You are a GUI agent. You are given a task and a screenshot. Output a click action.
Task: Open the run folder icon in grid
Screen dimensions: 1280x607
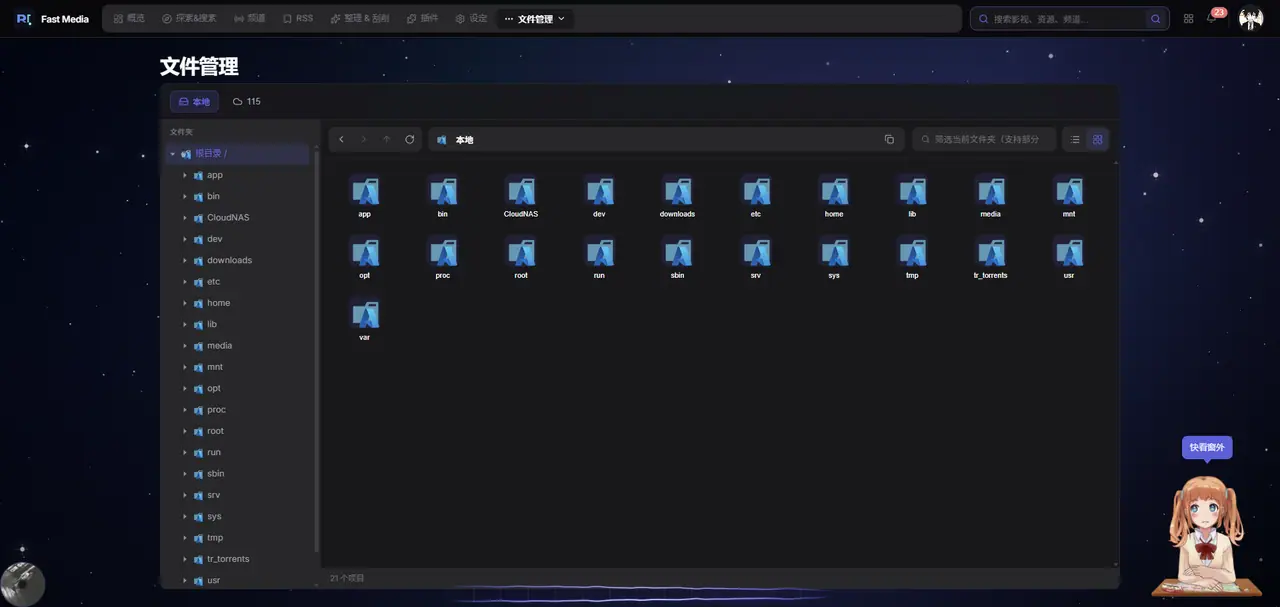point(599,252)
